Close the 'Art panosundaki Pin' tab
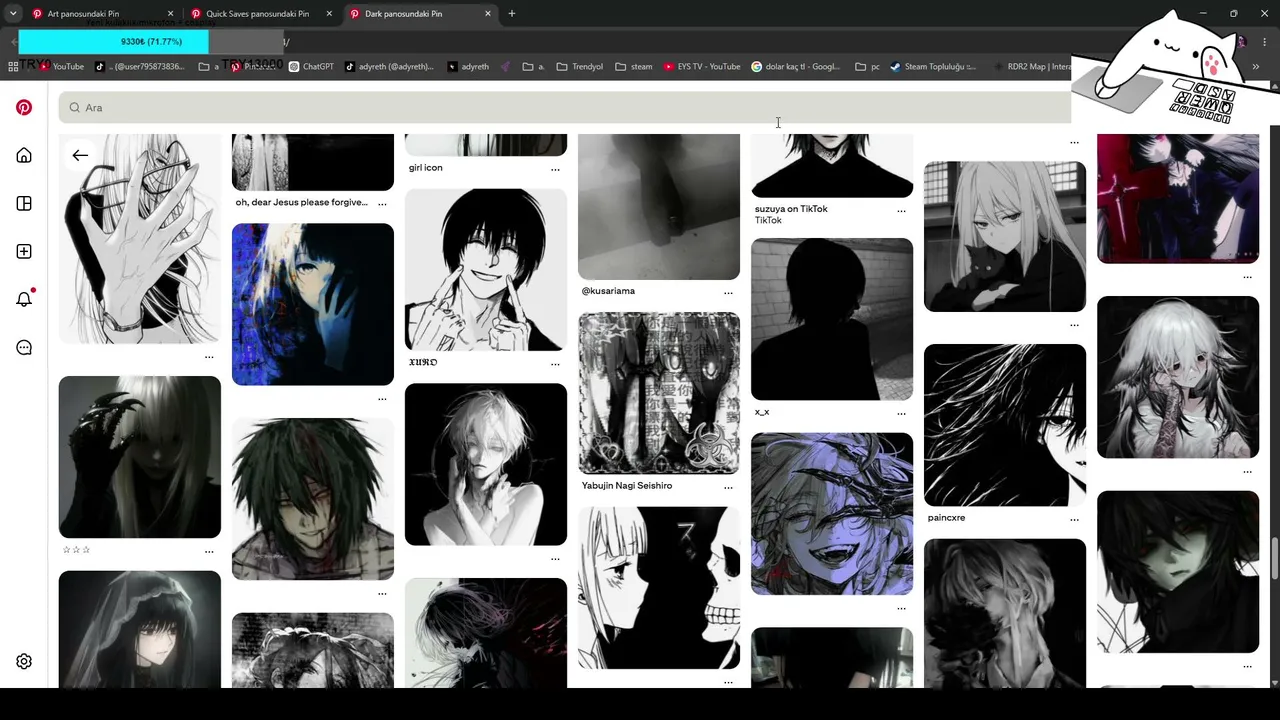The height and width of the screenshot is (720, 1280). pos(170,14)
